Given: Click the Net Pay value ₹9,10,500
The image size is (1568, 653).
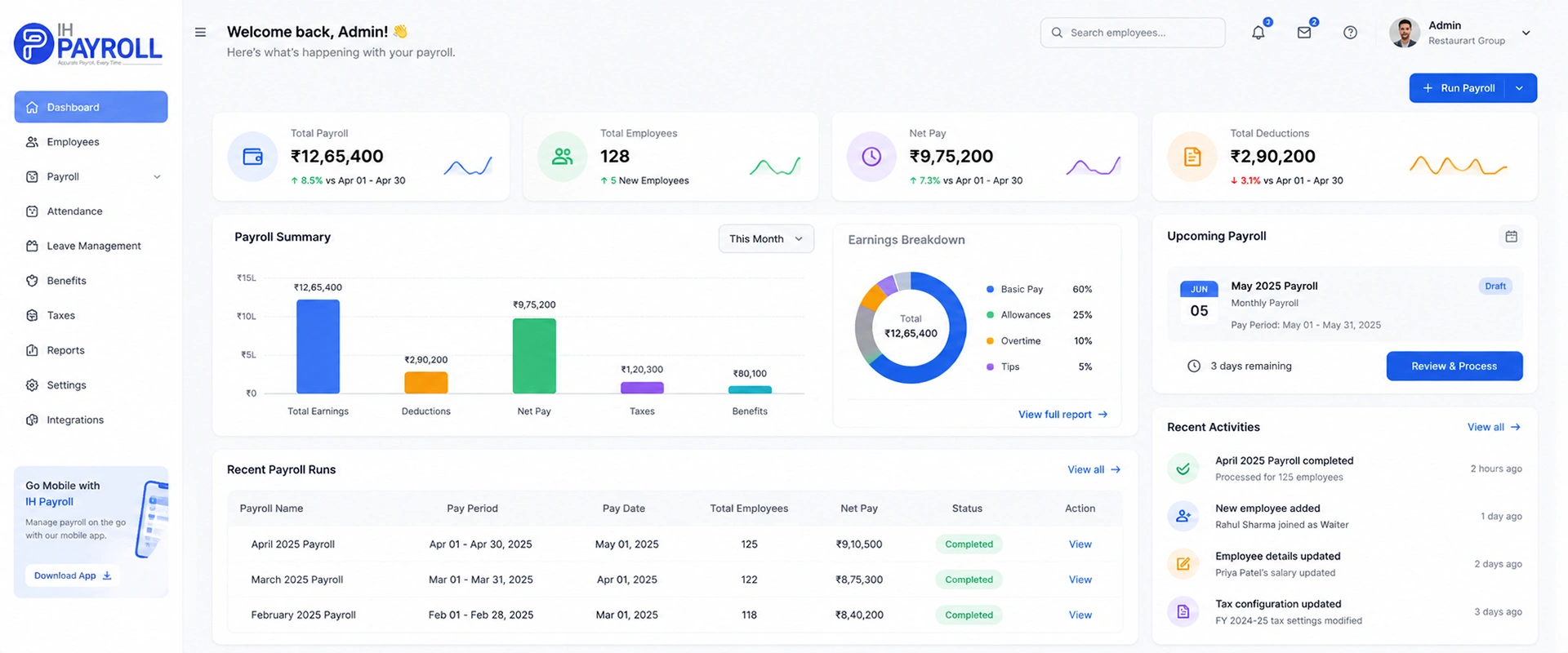Looking at the screenshot, I should [859, 544].
